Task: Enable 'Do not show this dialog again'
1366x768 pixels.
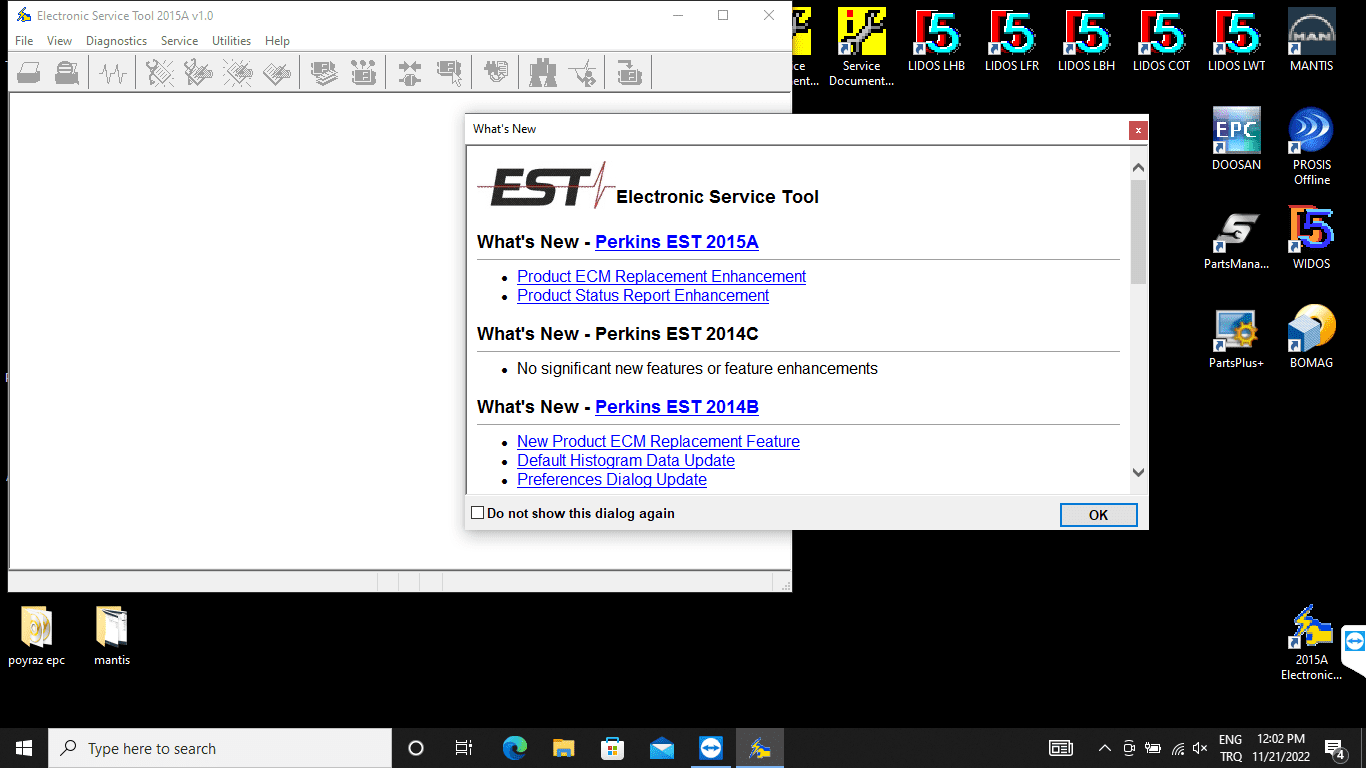Action: (478, 513)
